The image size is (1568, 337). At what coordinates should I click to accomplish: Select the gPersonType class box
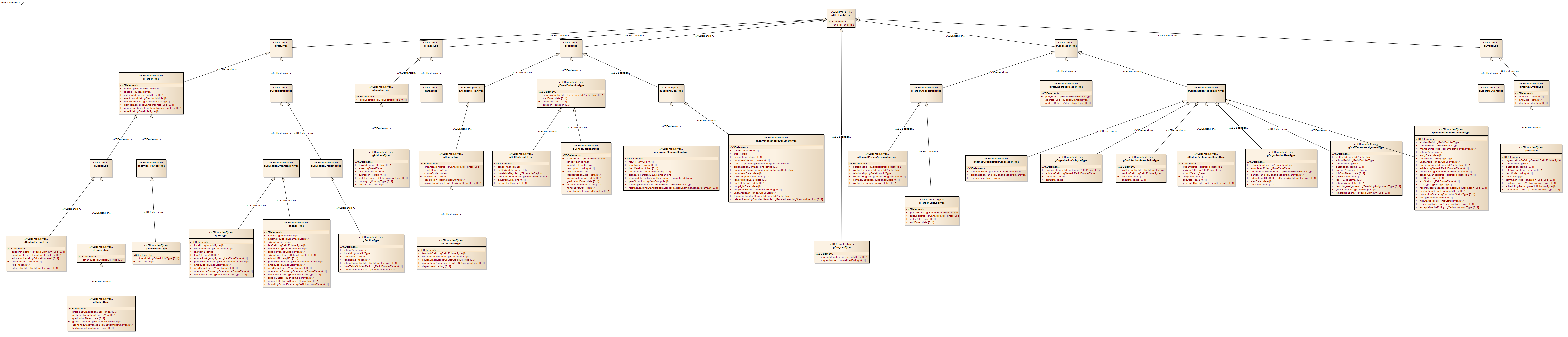pos(151,93)
